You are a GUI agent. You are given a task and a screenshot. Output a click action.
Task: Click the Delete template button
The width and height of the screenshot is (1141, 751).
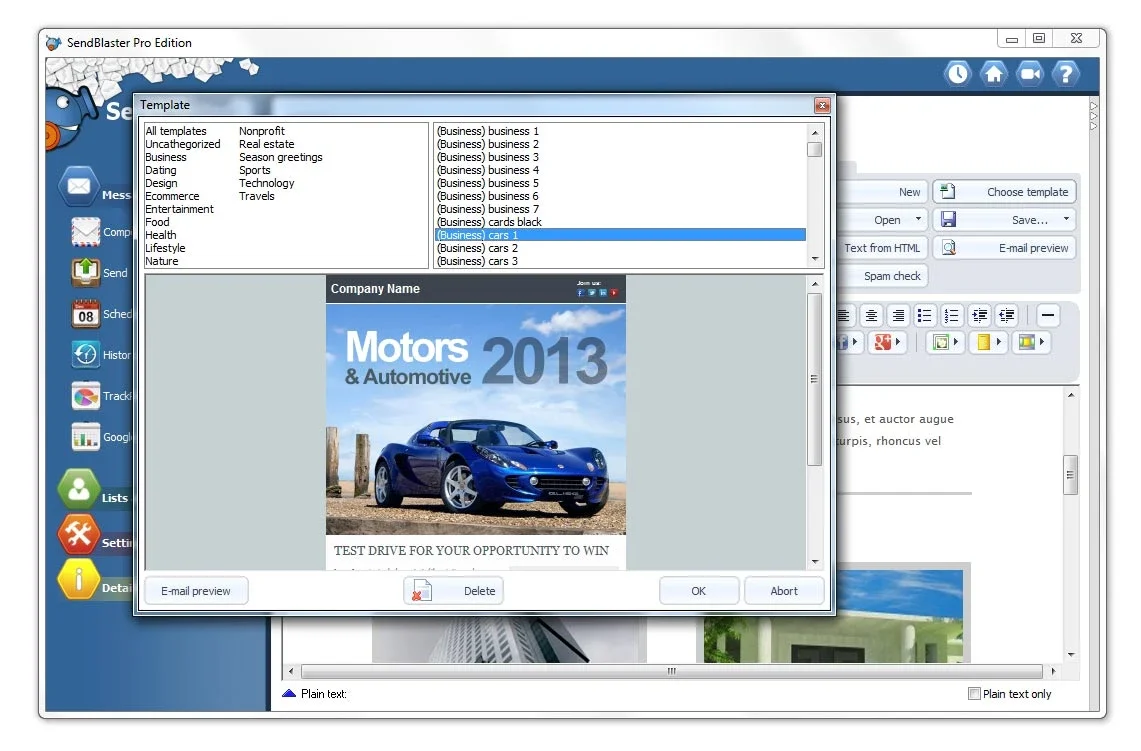(453, 591)
